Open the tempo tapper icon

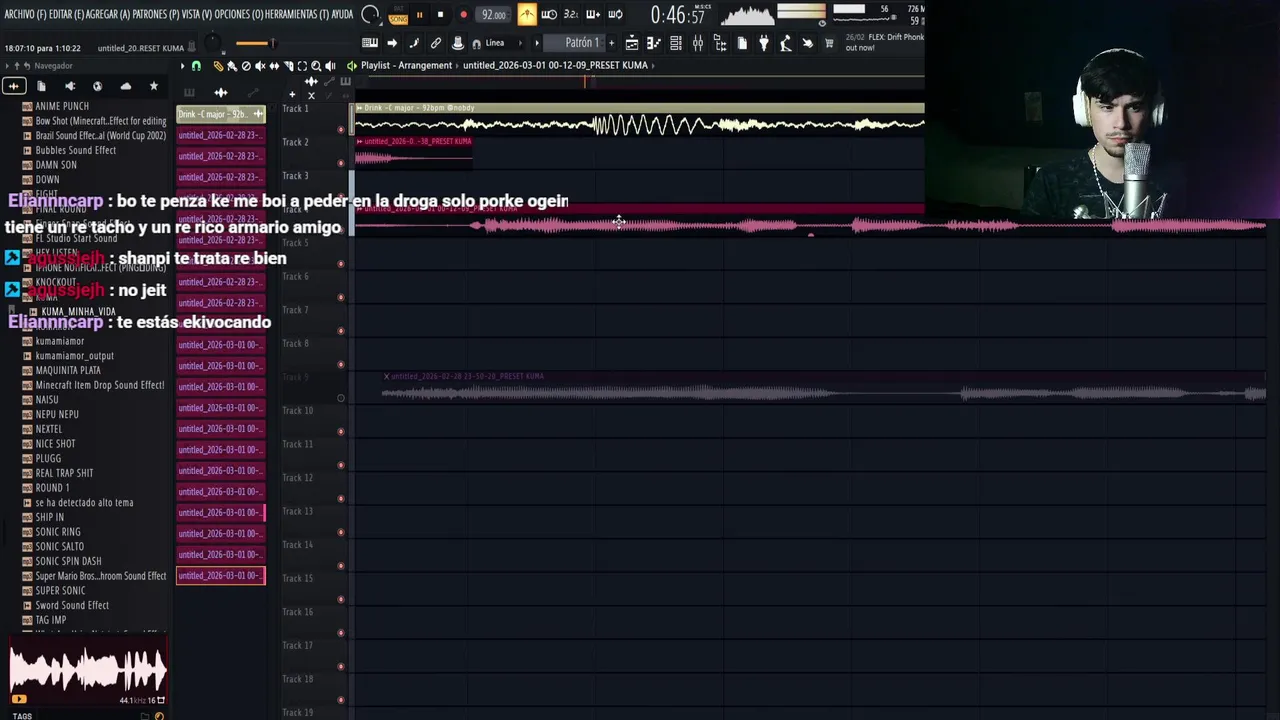[786, 43]
